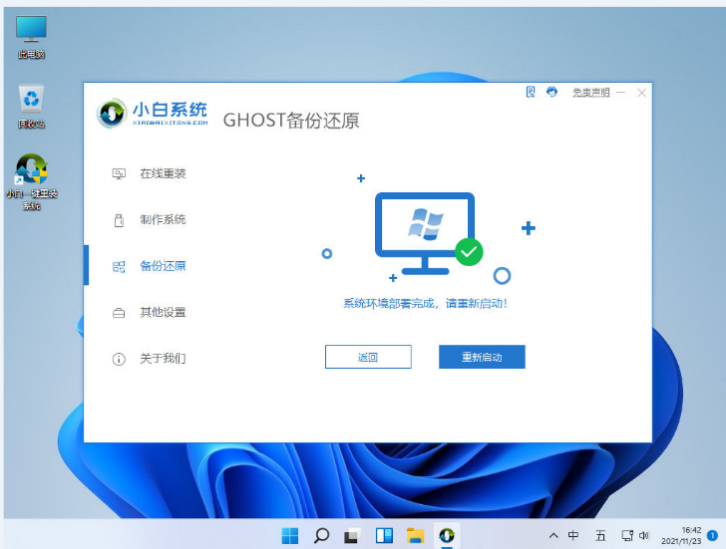This screenshot has height=549, width=726.
Task: Select 制作系统 in the sidebar
Action: [x=162, y=220]
